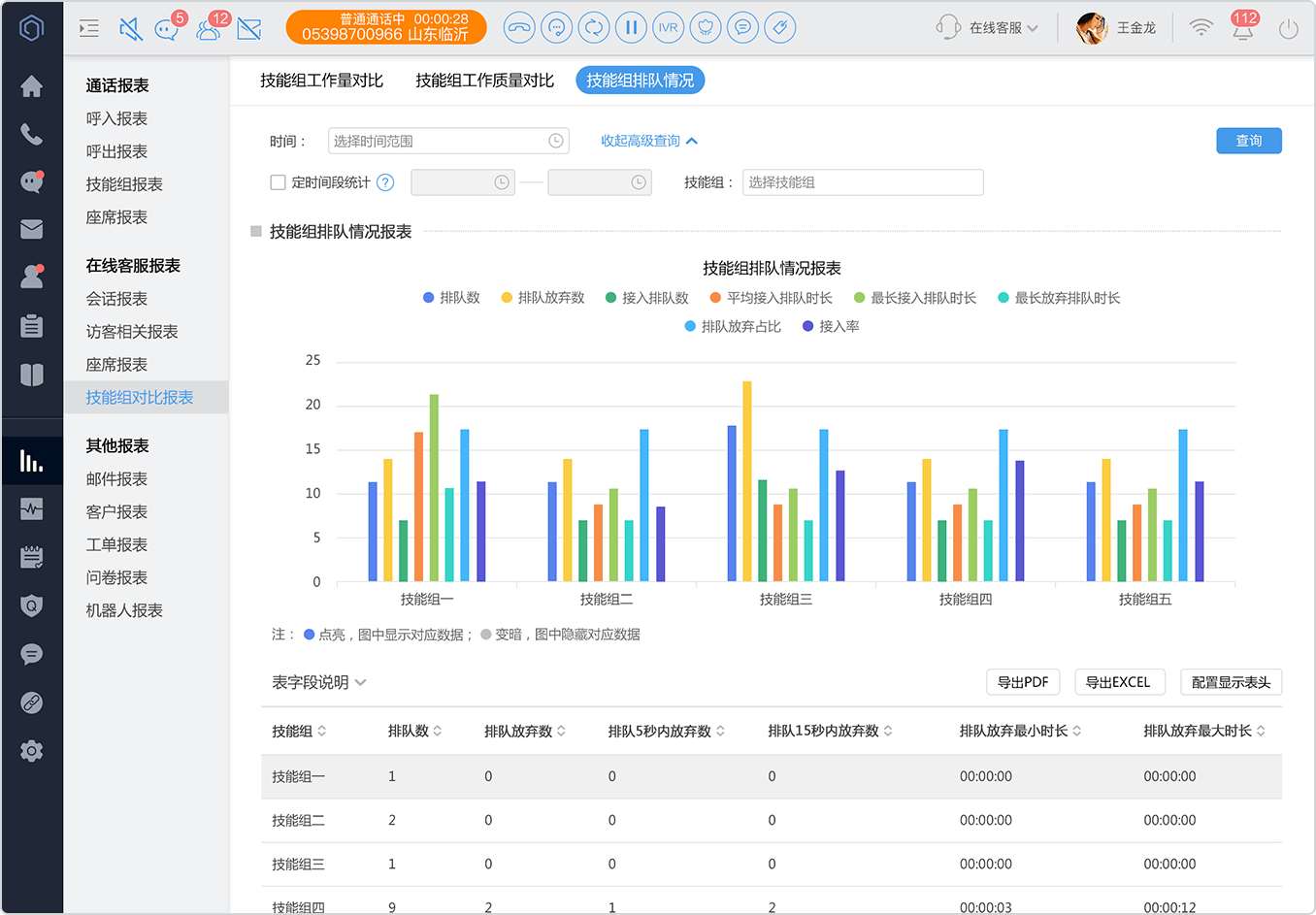The width and height of the screenshot is (1316, 915).
Task: Open 座席报表 under 通话报表
Action: (x=116, y=217)
